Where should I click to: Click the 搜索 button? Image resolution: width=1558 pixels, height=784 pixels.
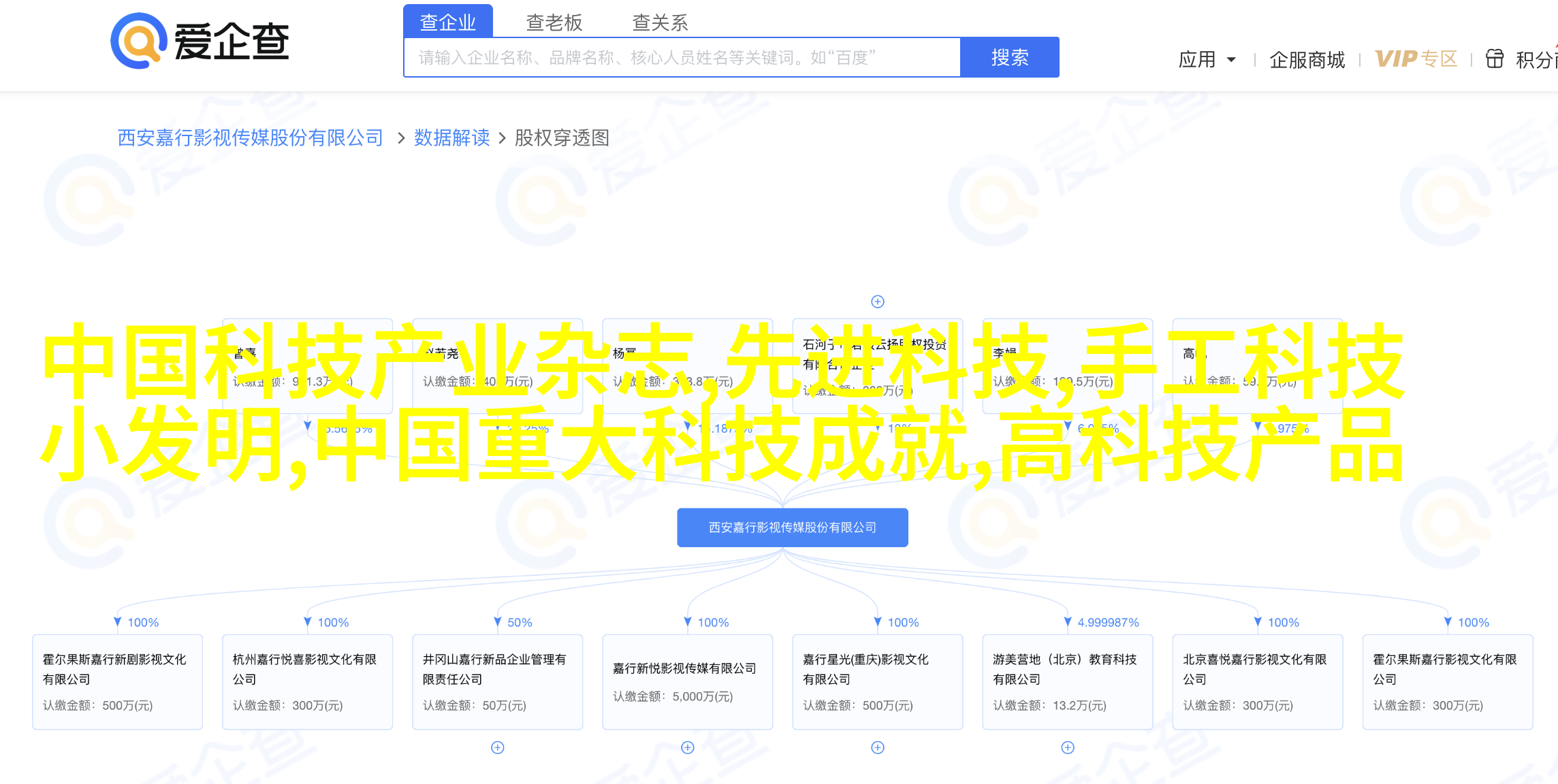click(1010, 57)
